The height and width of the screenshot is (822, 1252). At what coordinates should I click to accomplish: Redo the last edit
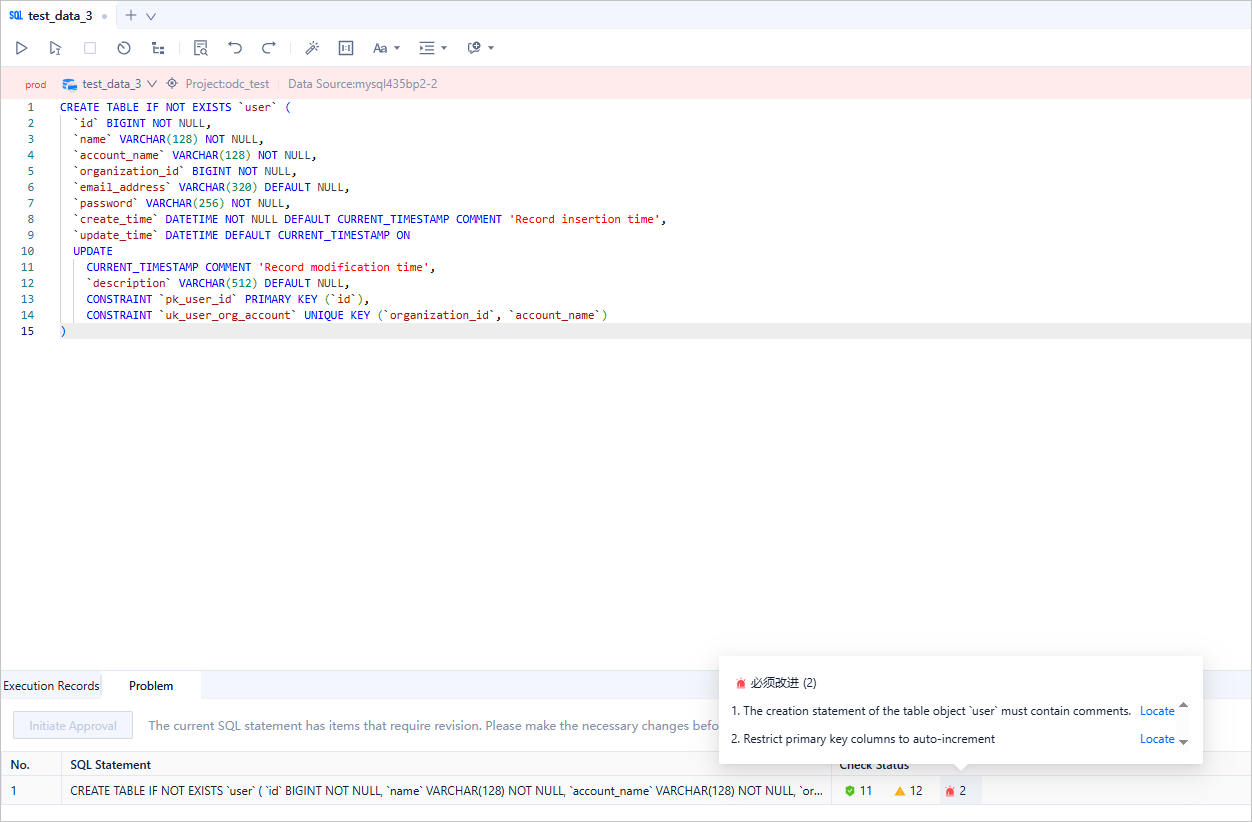[268, 48]
